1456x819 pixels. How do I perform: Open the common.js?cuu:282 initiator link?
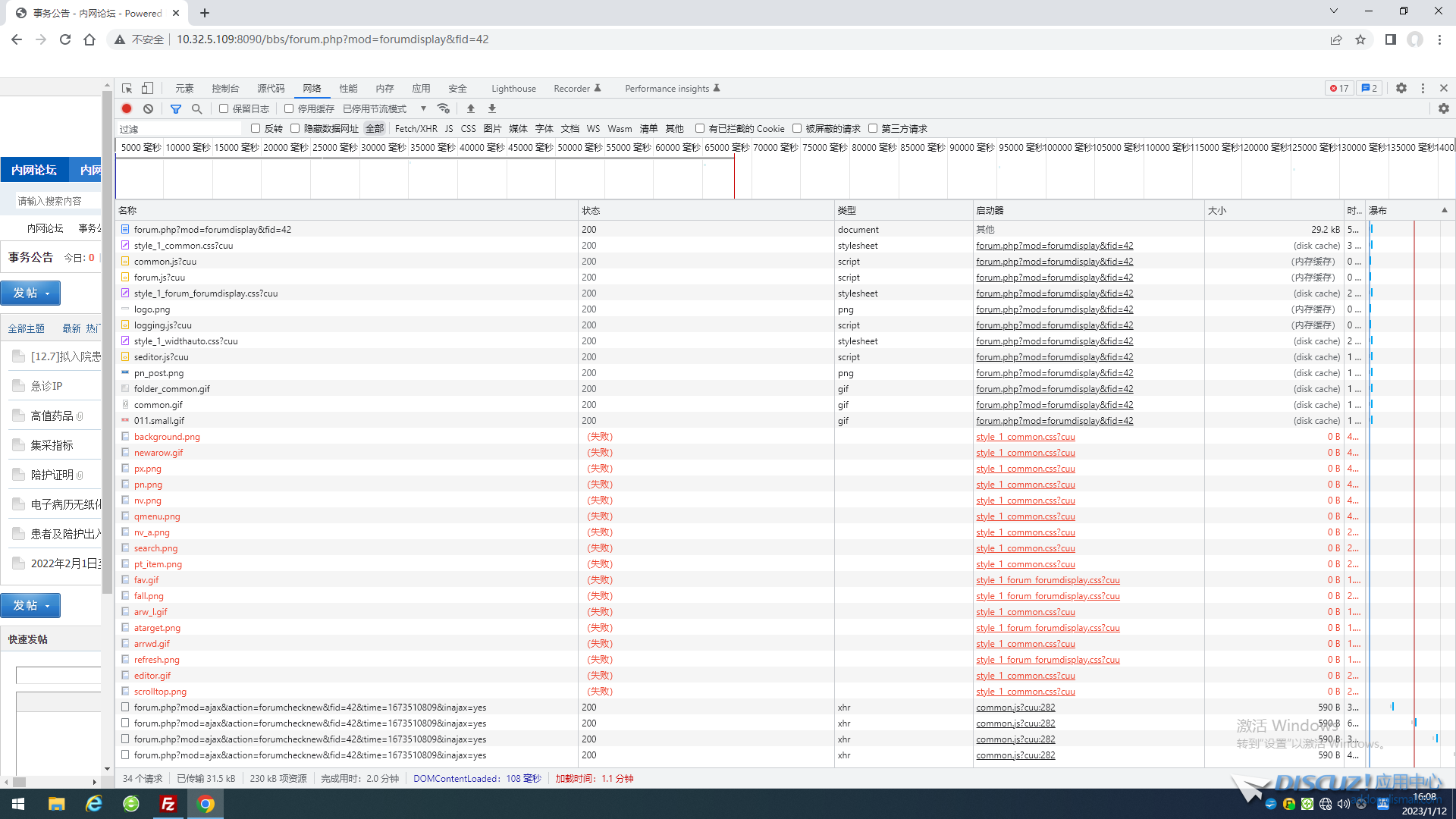[x=1015, y=708]
